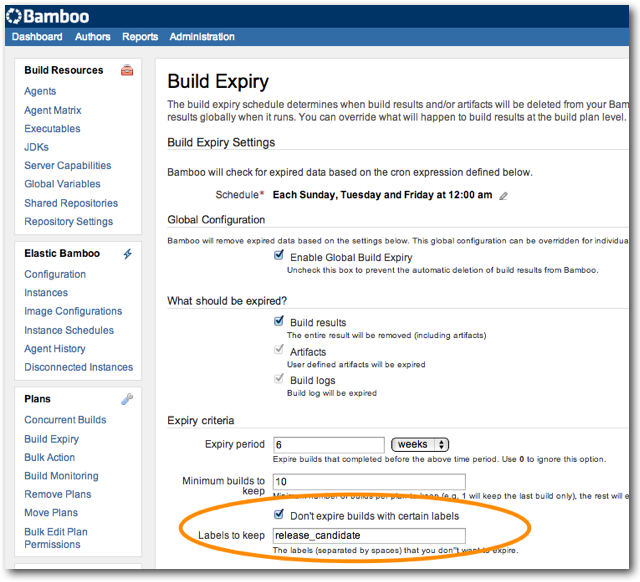Open the Agents link
Viewport: 640px width, 582px height.
[40, 91]
